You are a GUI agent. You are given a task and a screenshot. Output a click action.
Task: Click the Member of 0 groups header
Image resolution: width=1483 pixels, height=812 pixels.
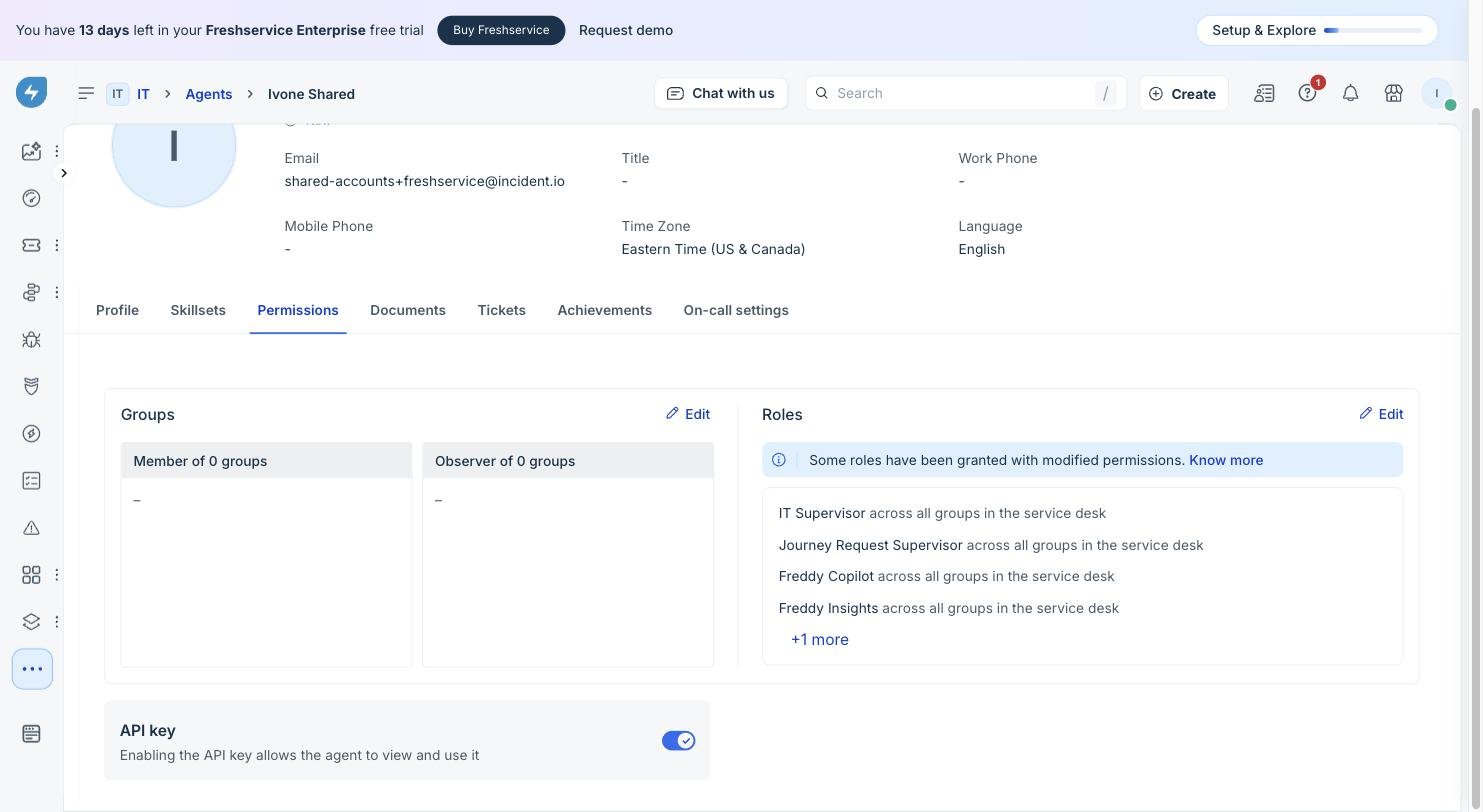pyautogui.click(x=266, y=461)
